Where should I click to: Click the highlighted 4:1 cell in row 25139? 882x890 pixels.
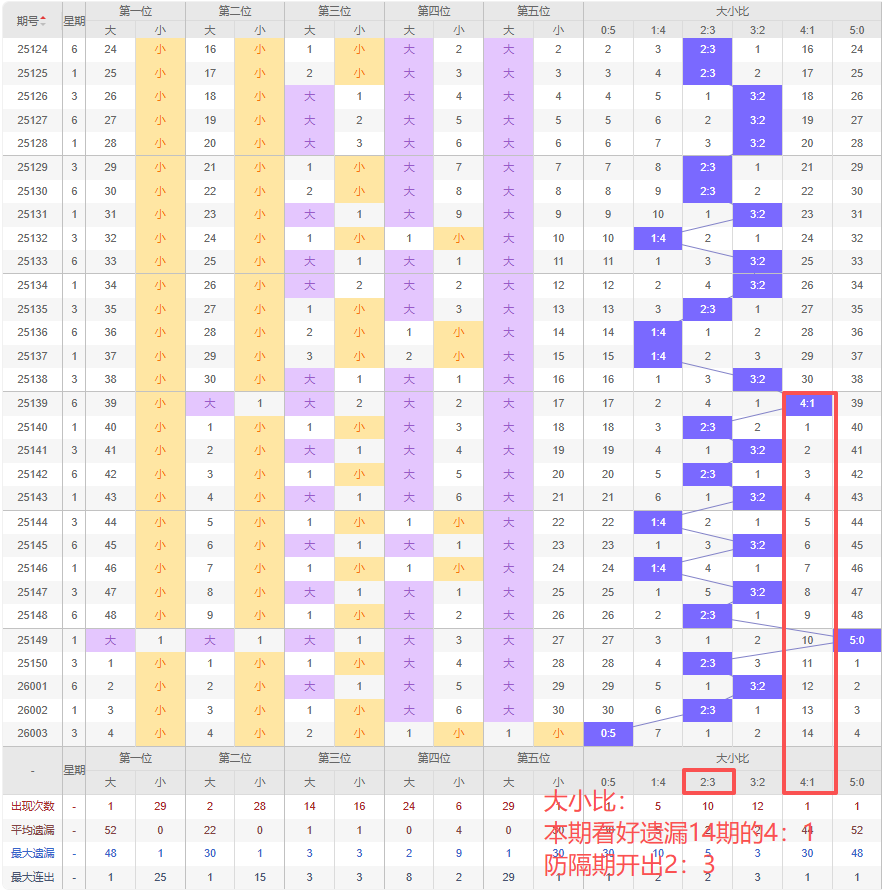[x=808, y=404]
